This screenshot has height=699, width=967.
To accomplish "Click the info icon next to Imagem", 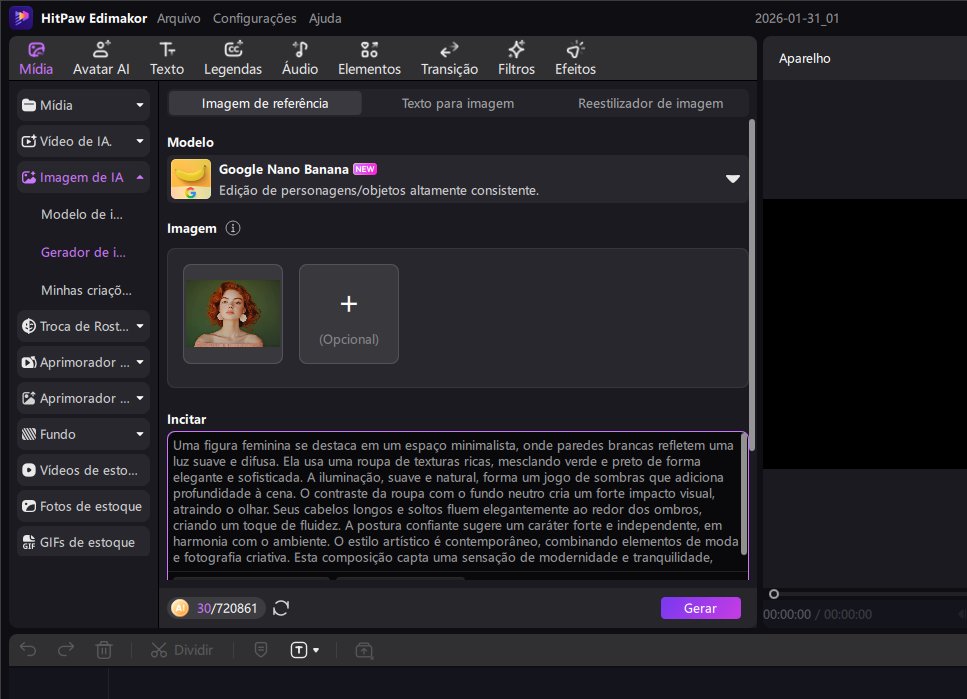I will click(x=233, y=229).
